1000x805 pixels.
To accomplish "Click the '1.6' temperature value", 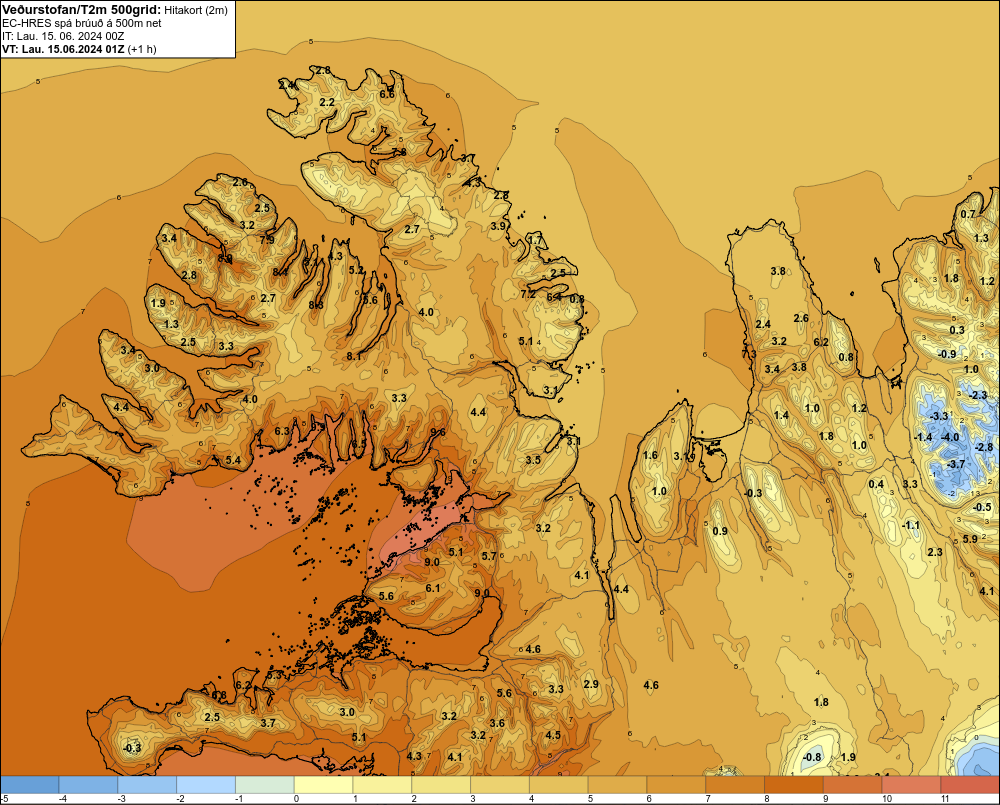I will (x=650, y=455).
